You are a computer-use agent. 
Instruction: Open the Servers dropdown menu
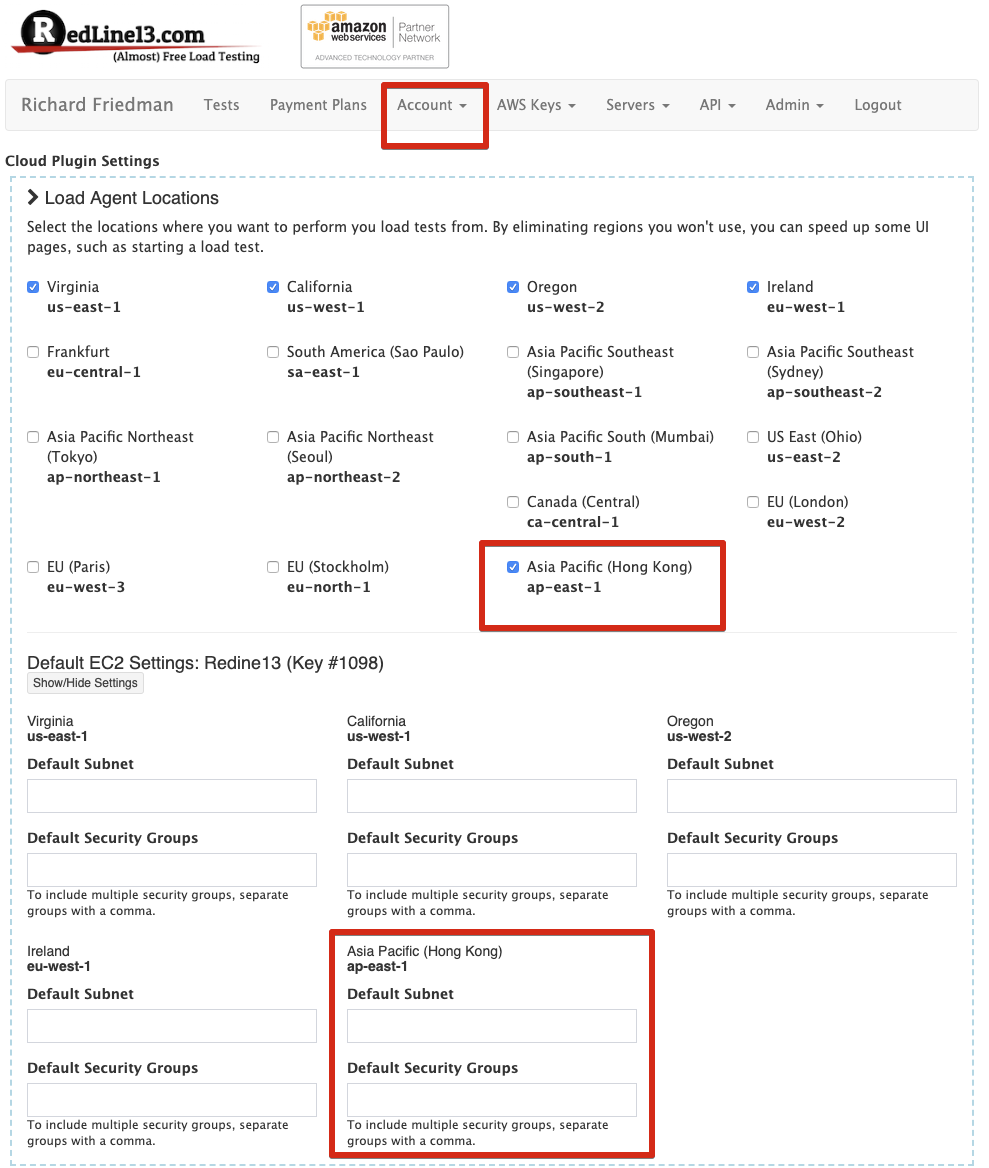(637, 105)
